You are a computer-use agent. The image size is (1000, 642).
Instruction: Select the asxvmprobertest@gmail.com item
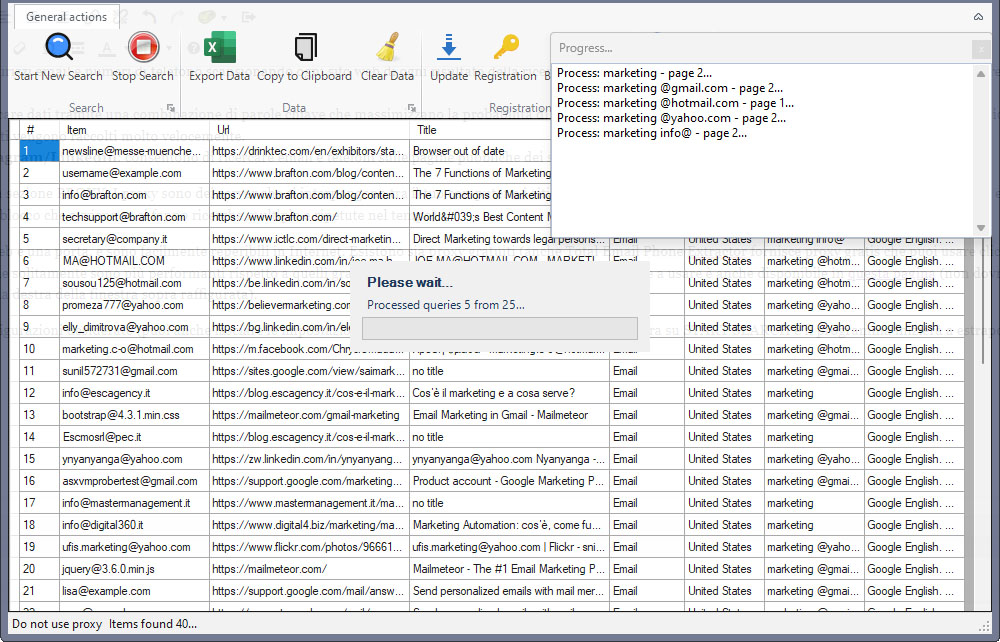[x=135, y=481]
